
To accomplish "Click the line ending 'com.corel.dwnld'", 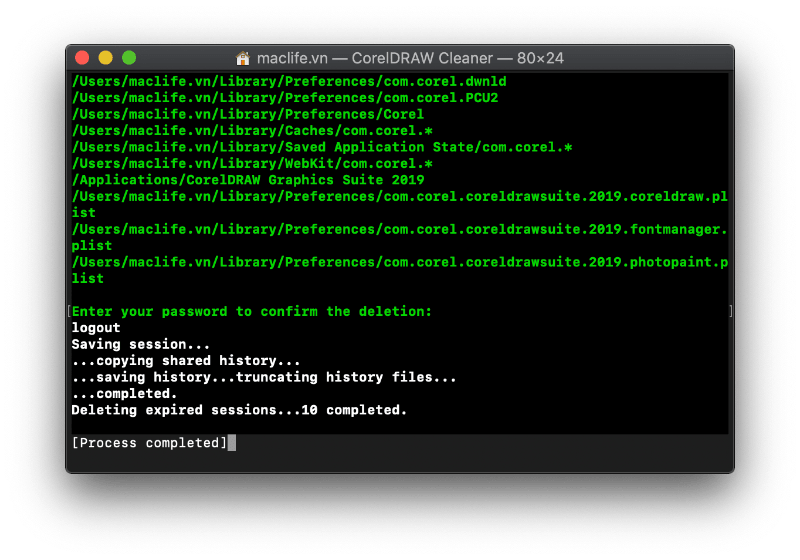I will point(289,82).
